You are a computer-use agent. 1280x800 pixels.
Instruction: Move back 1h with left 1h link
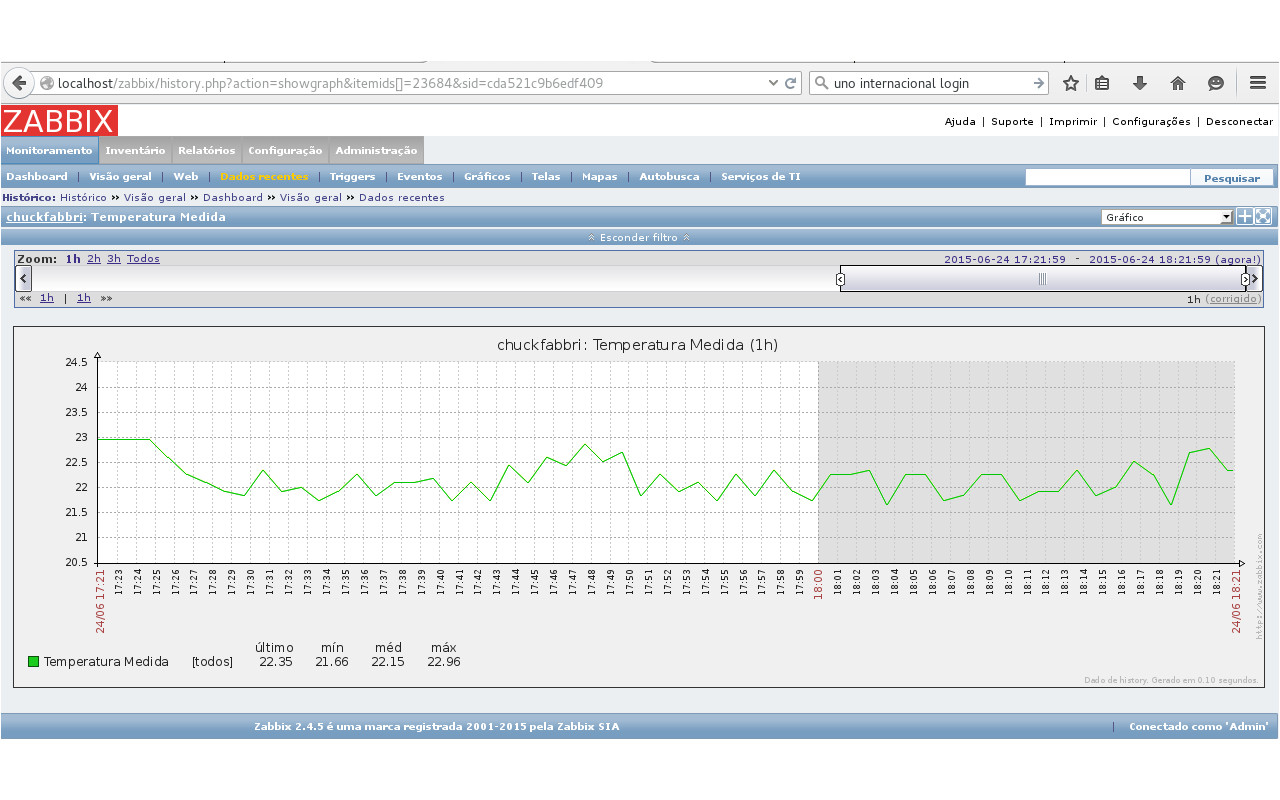(47, 298)
